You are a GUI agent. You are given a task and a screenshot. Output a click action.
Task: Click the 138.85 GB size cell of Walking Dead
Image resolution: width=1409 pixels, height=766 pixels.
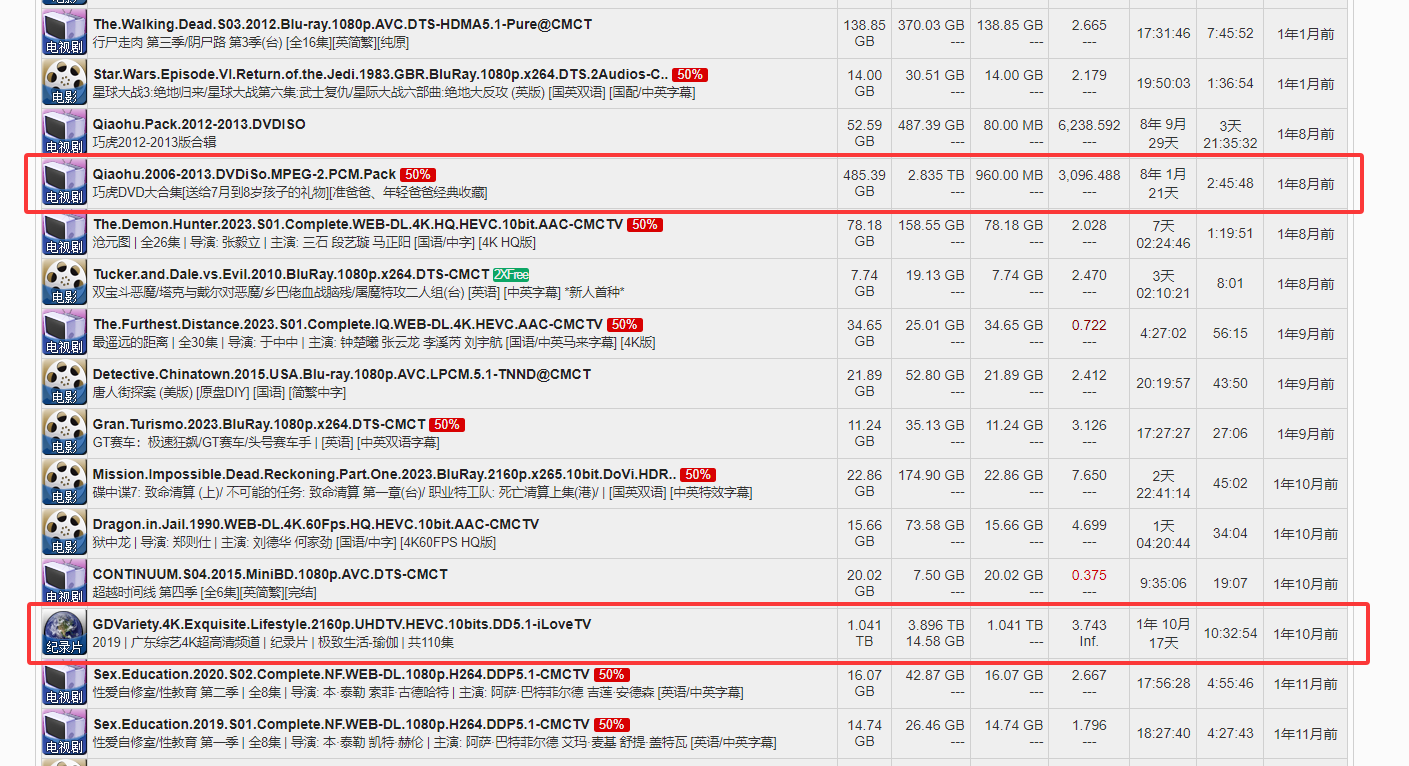point(864,33)
